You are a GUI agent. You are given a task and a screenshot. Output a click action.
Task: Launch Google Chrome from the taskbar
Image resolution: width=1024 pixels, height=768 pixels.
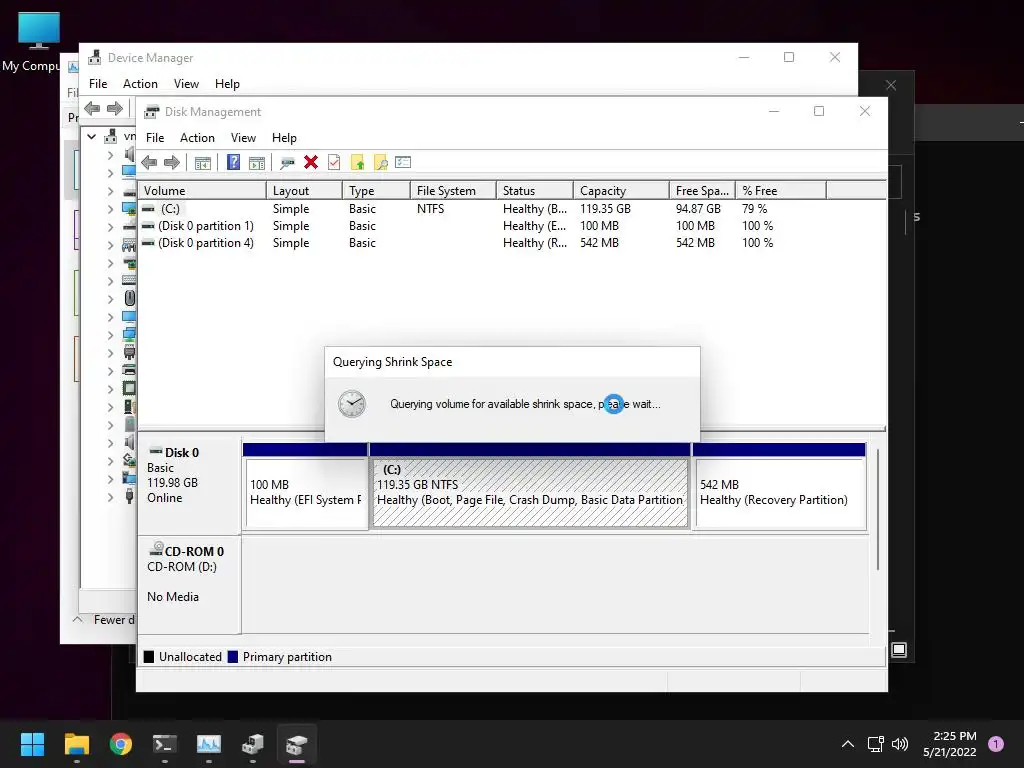coord(121,744)
